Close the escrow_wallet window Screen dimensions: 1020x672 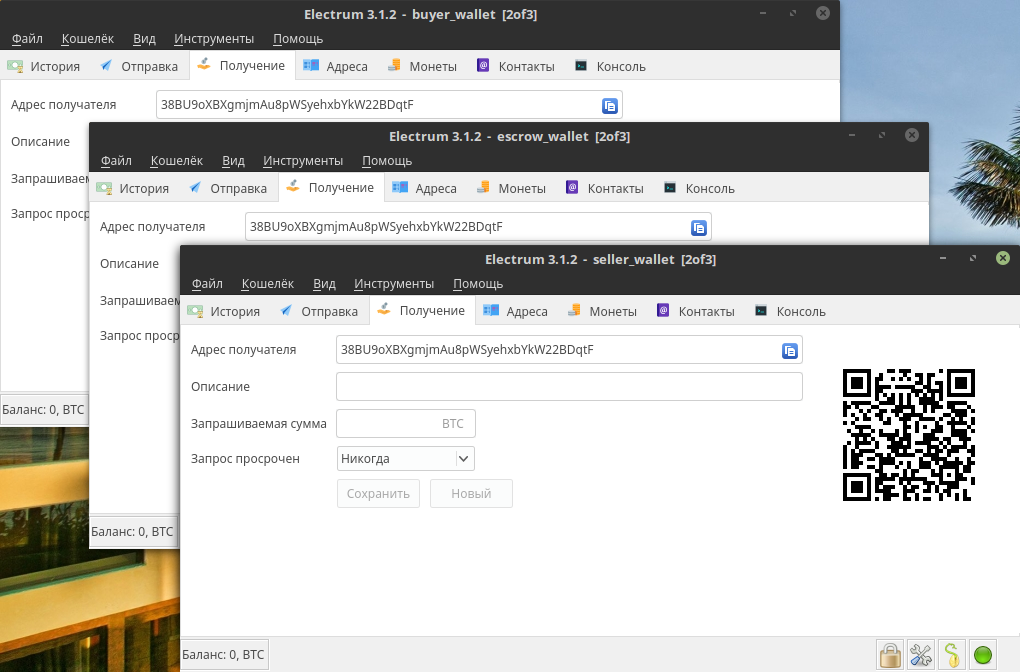pos(912,135)
